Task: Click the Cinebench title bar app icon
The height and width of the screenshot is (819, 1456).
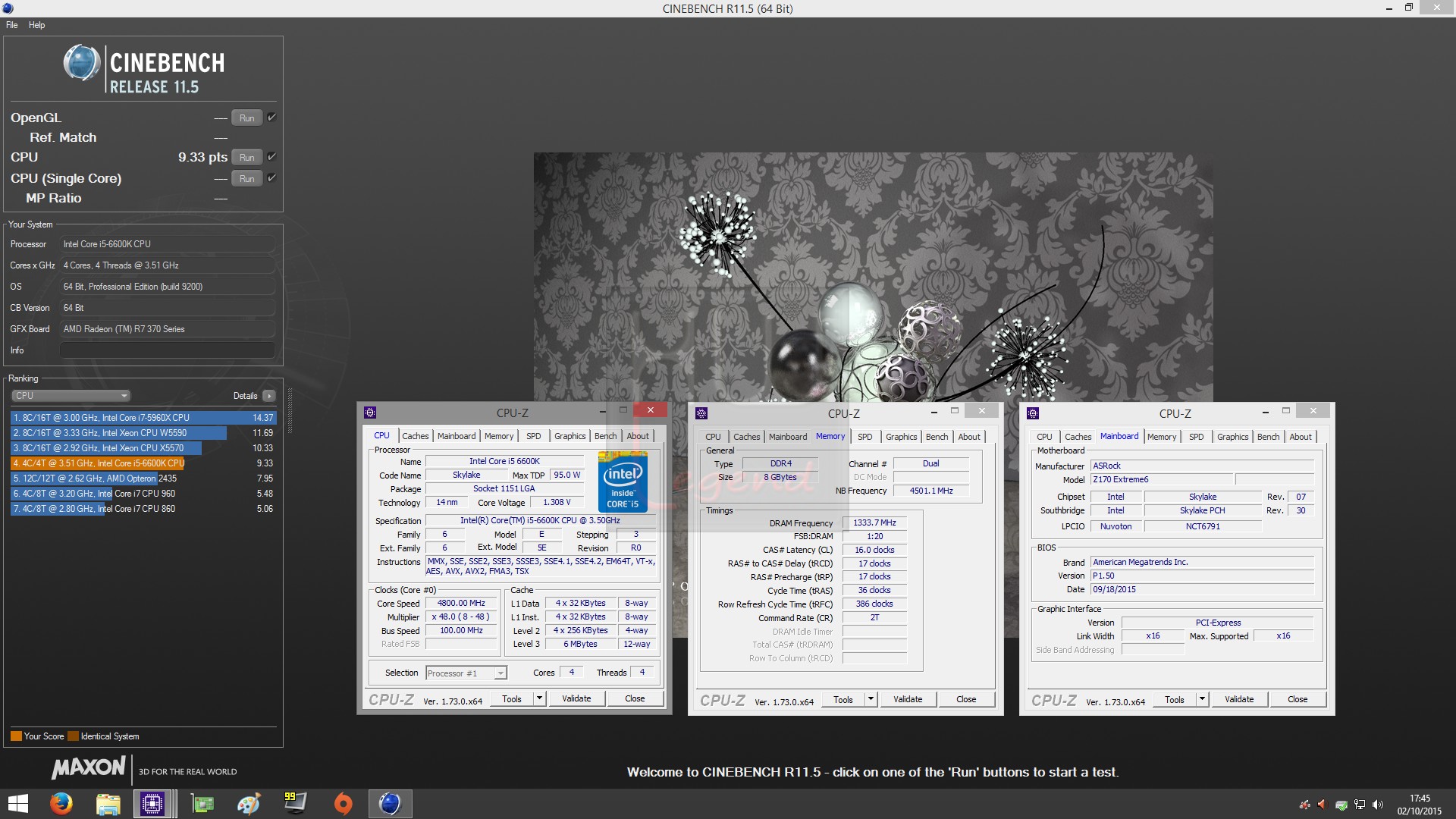Action: point(6,8)
